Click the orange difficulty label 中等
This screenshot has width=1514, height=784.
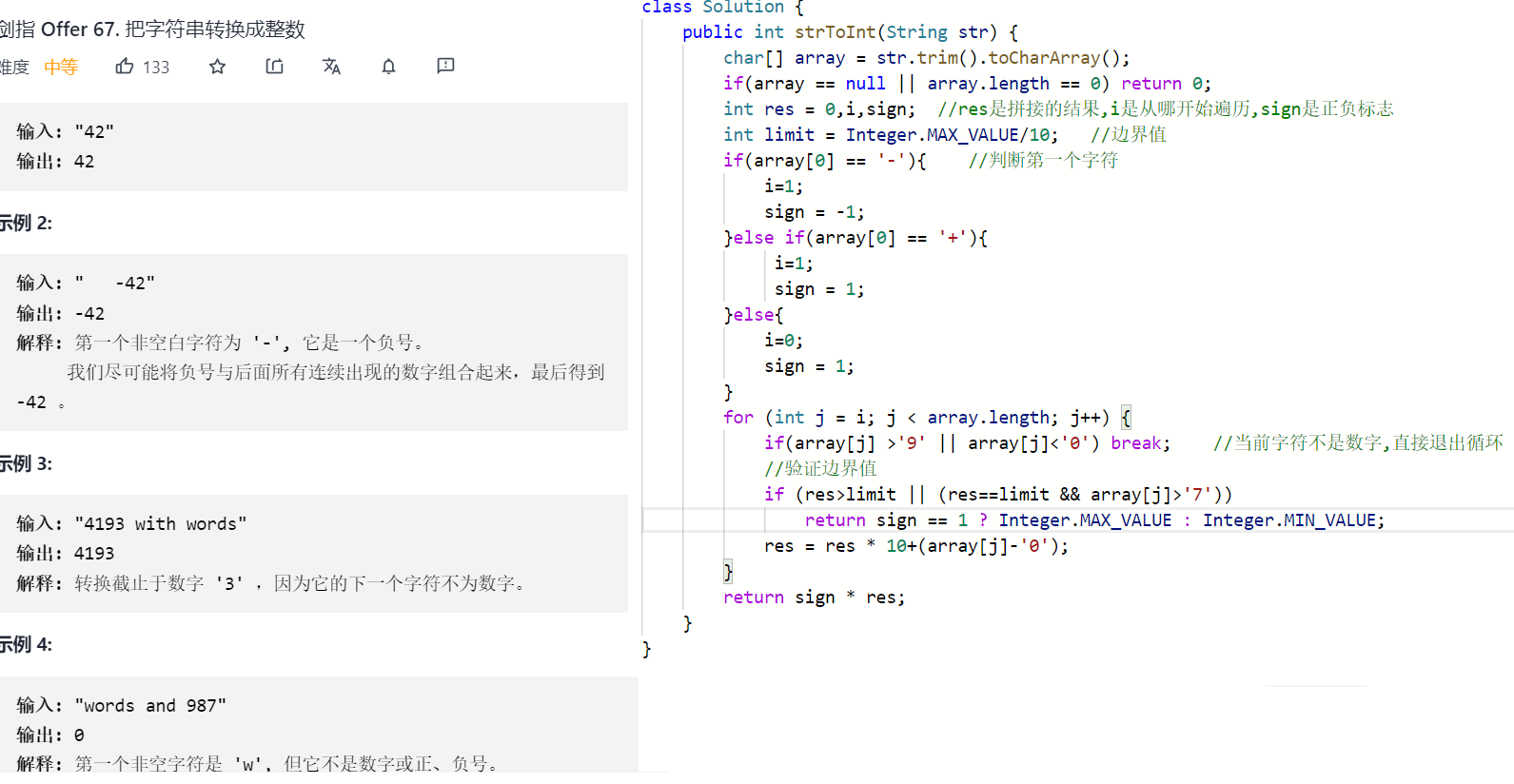pos(61,68)
